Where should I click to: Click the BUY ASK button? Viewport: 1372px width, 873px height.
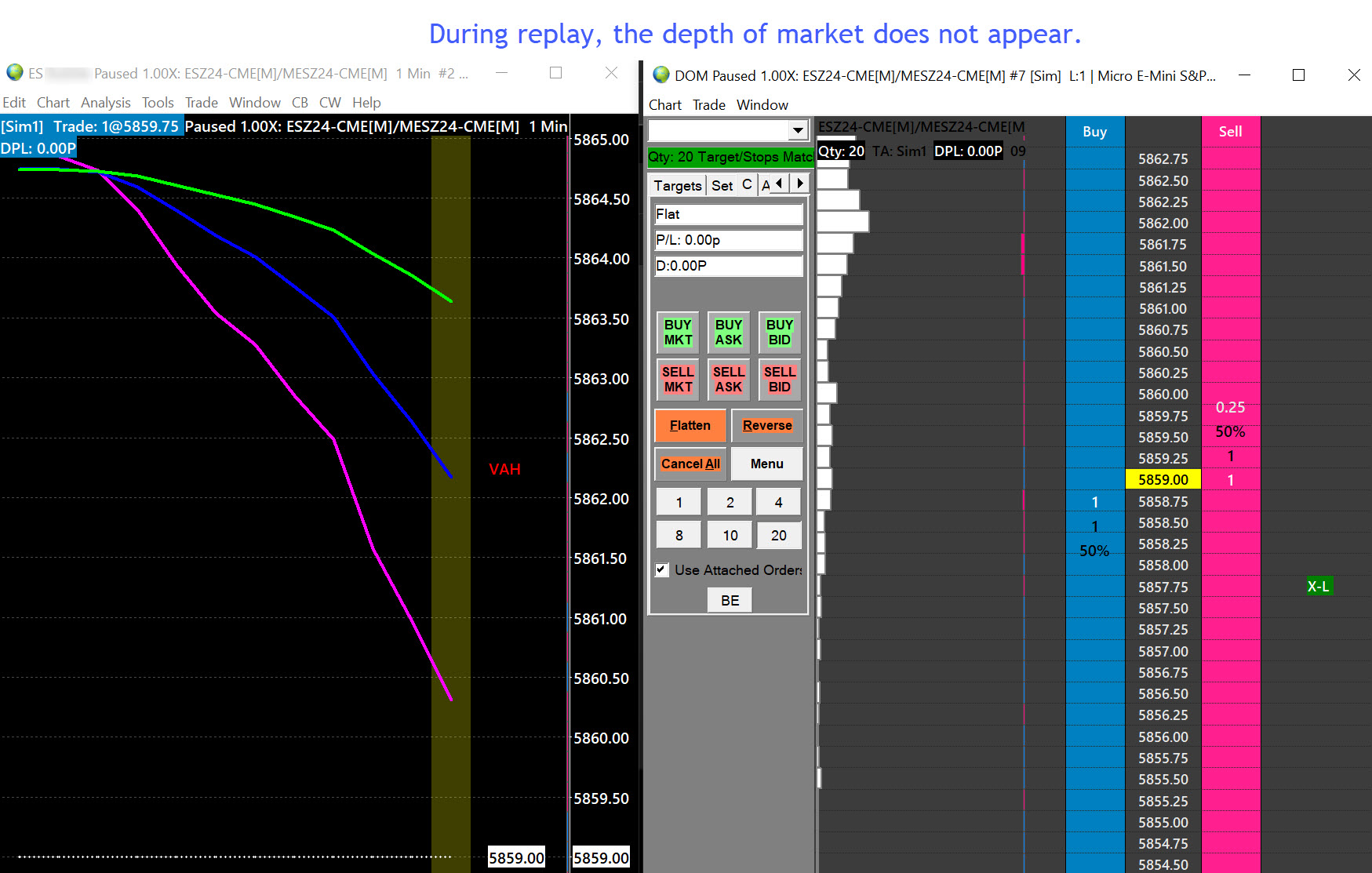(x=729, y=332)
